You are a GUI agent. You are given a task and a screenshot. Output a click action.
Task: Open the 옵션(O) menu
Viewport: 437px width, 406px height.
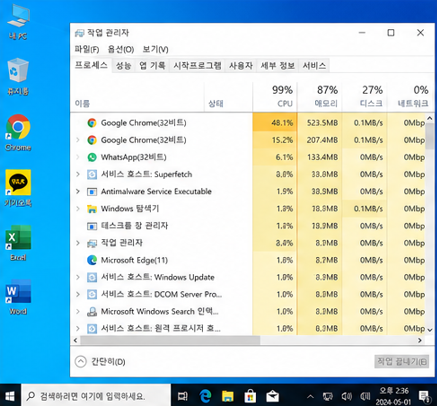[121, 49]
